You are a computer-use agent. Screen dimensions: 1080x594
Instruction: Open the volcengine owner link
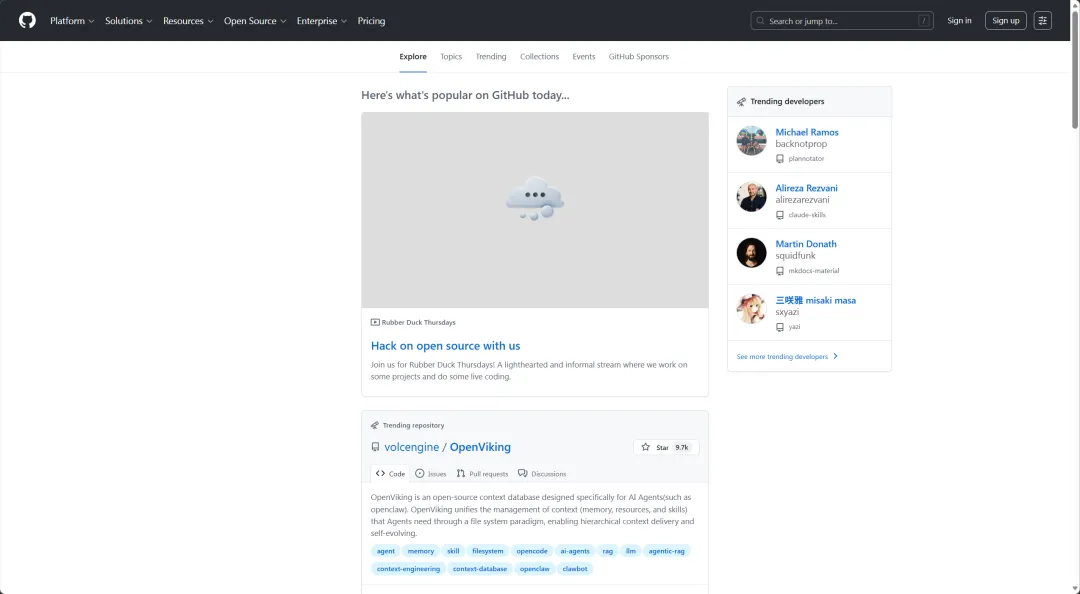tap(411, 447)
